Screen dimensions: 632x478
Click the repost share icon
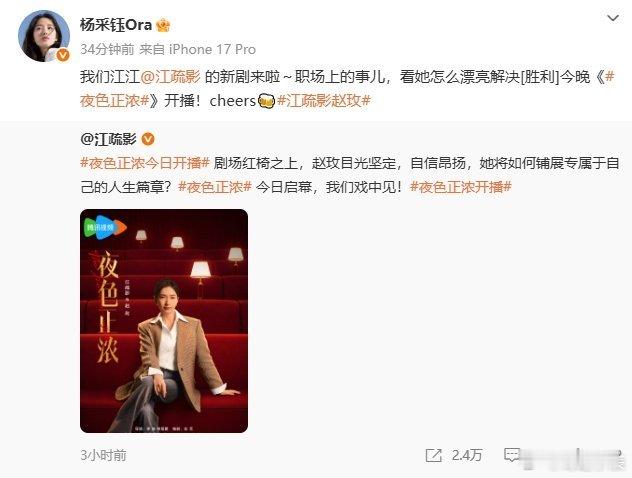434,455
